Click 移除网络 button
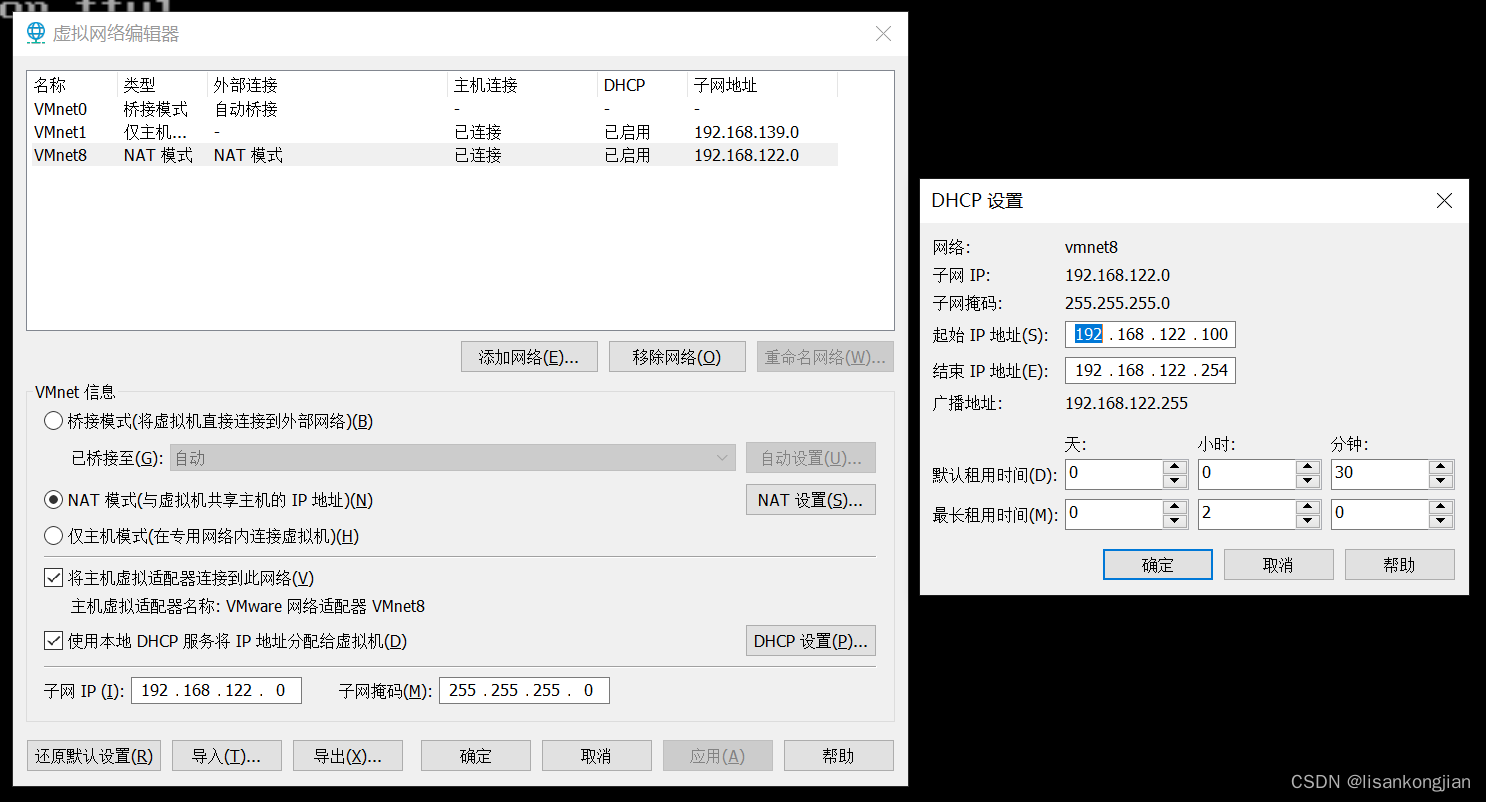 point(677,357)
